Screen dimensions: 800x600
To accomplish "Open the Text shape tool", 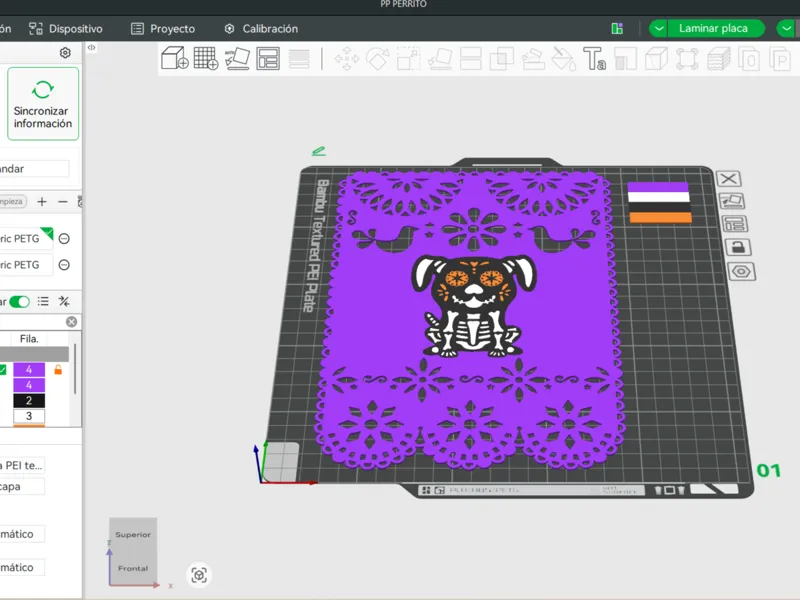I will coord(594,59).
